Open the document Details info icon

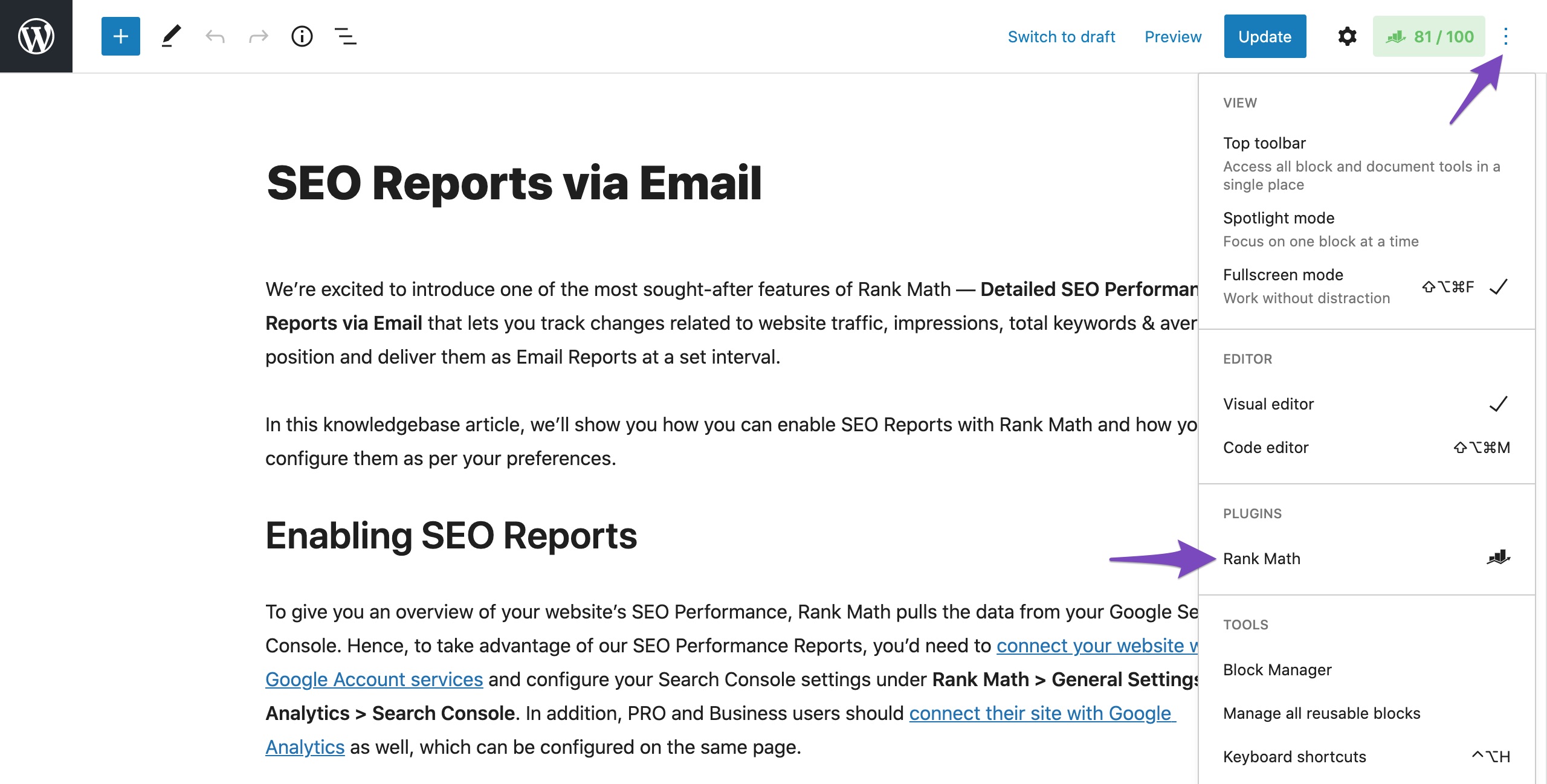click(302, 36)
